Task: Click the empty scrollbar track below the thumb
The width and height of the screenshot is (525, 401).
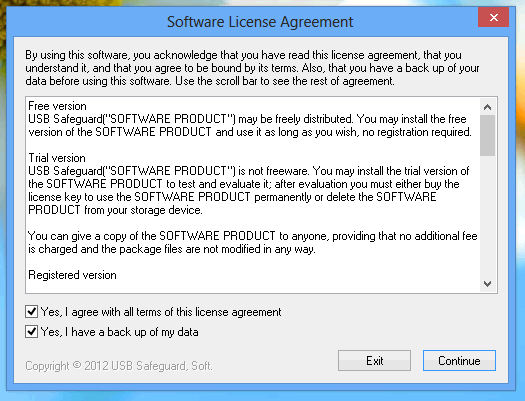Action: tap(488, 216)
